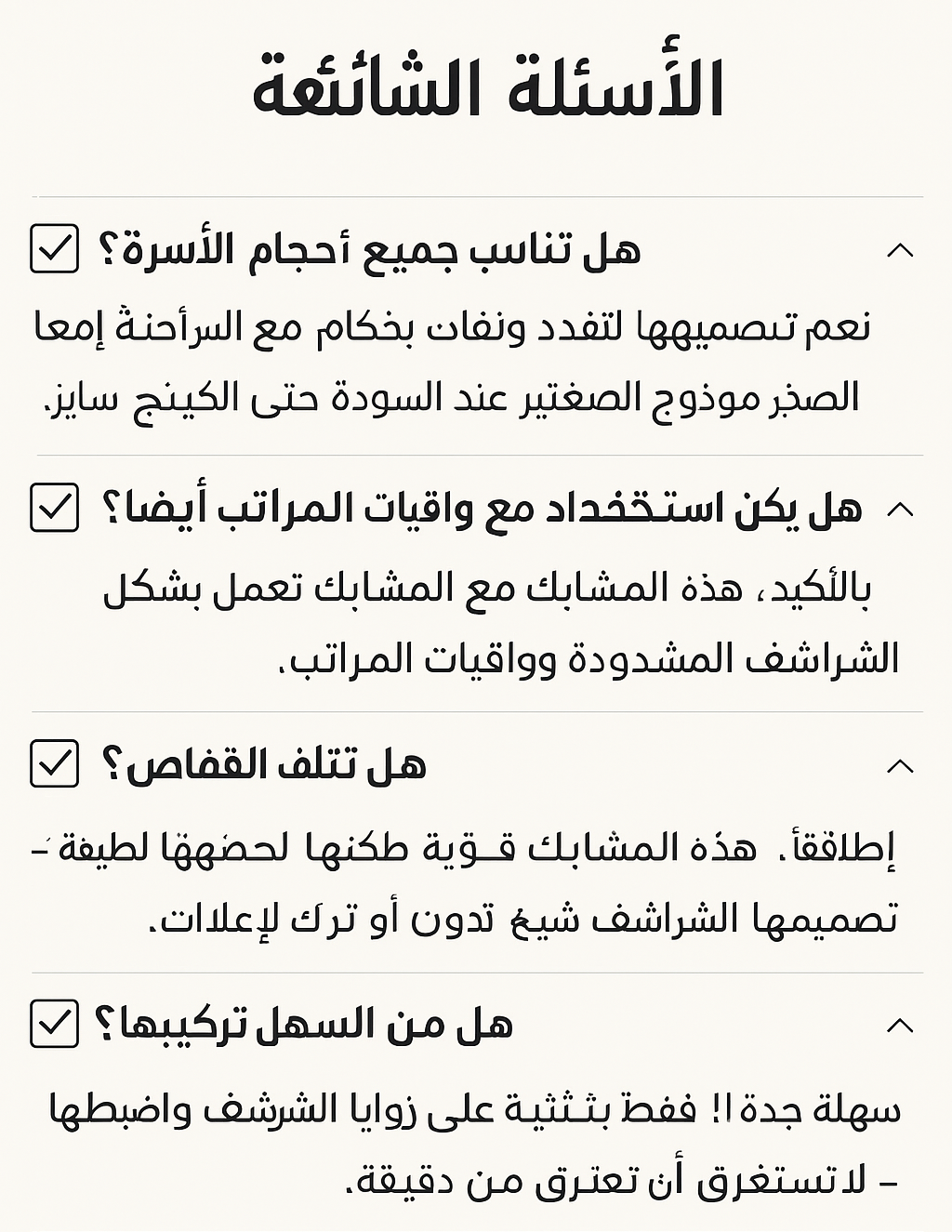Screen dimensions: 952x1232
Task: Toggle checkbox next to the 'واقيات المراتب' question
Action: [x=54, y=508]
